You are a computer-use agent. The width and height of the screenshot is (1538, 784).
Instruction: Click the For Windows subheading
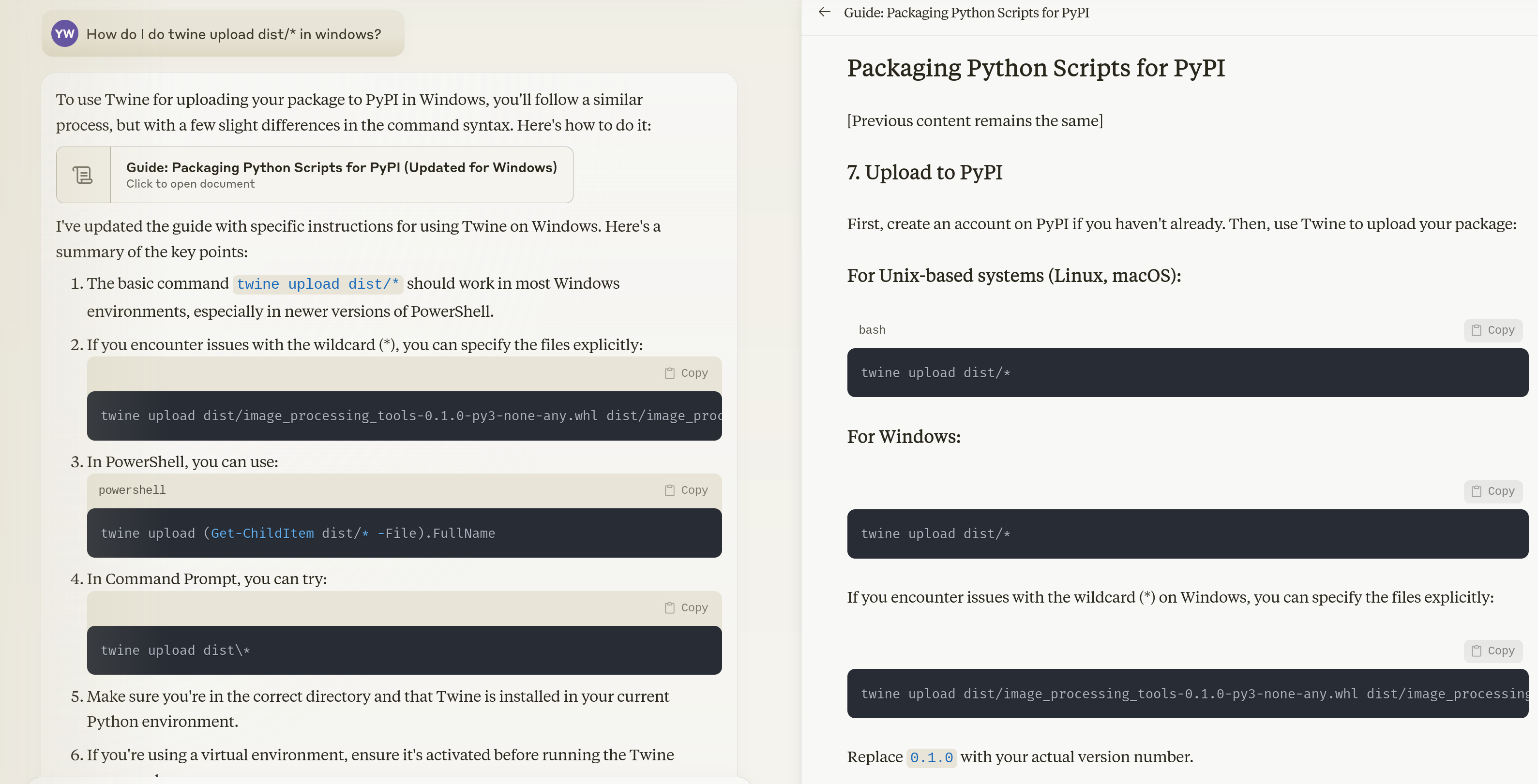pos(904,437)
